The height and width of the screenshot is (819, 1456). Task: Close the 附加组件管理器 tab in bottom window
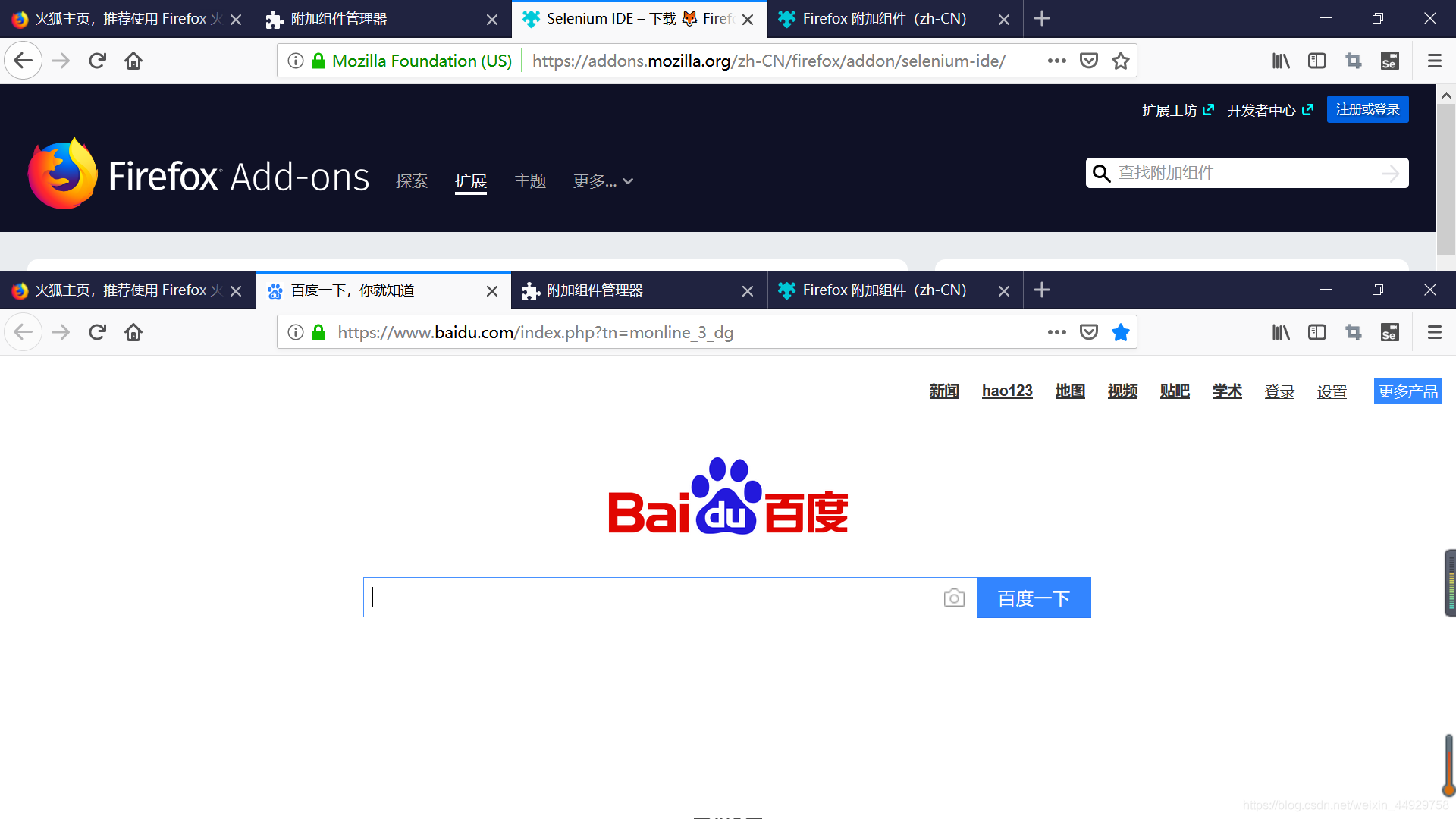click(748, 291)
